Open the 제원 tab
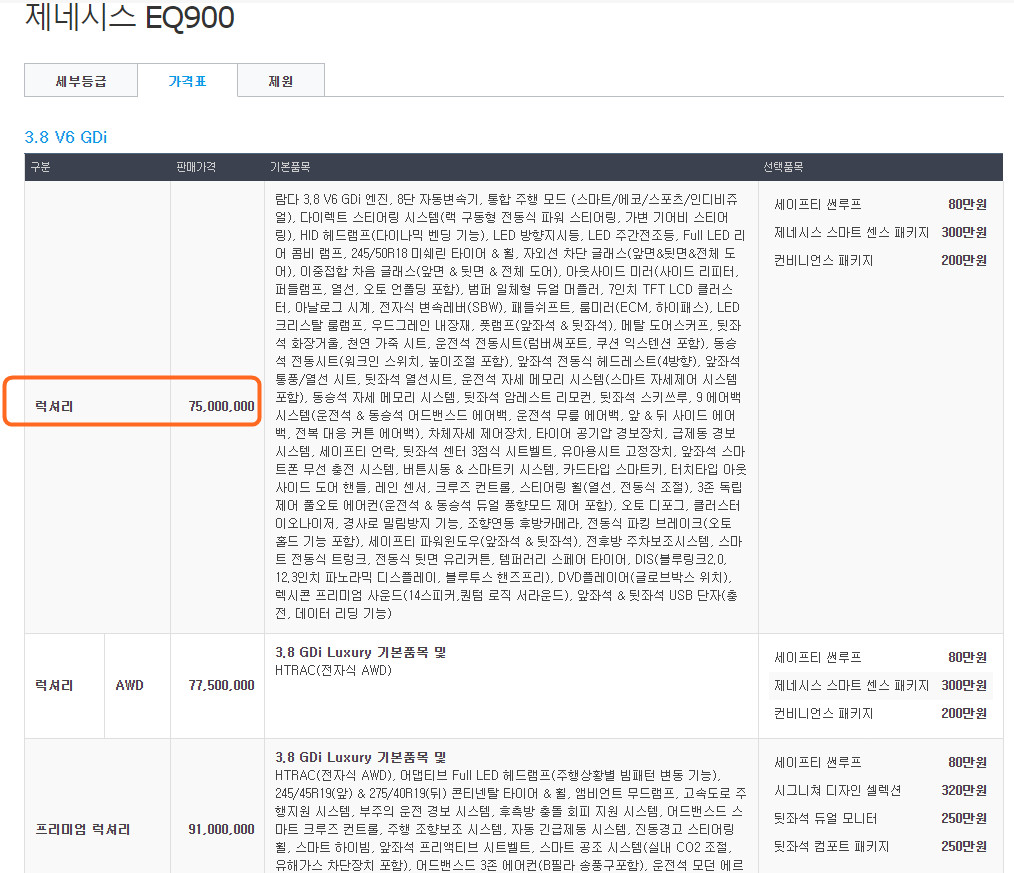 (281, 81)
